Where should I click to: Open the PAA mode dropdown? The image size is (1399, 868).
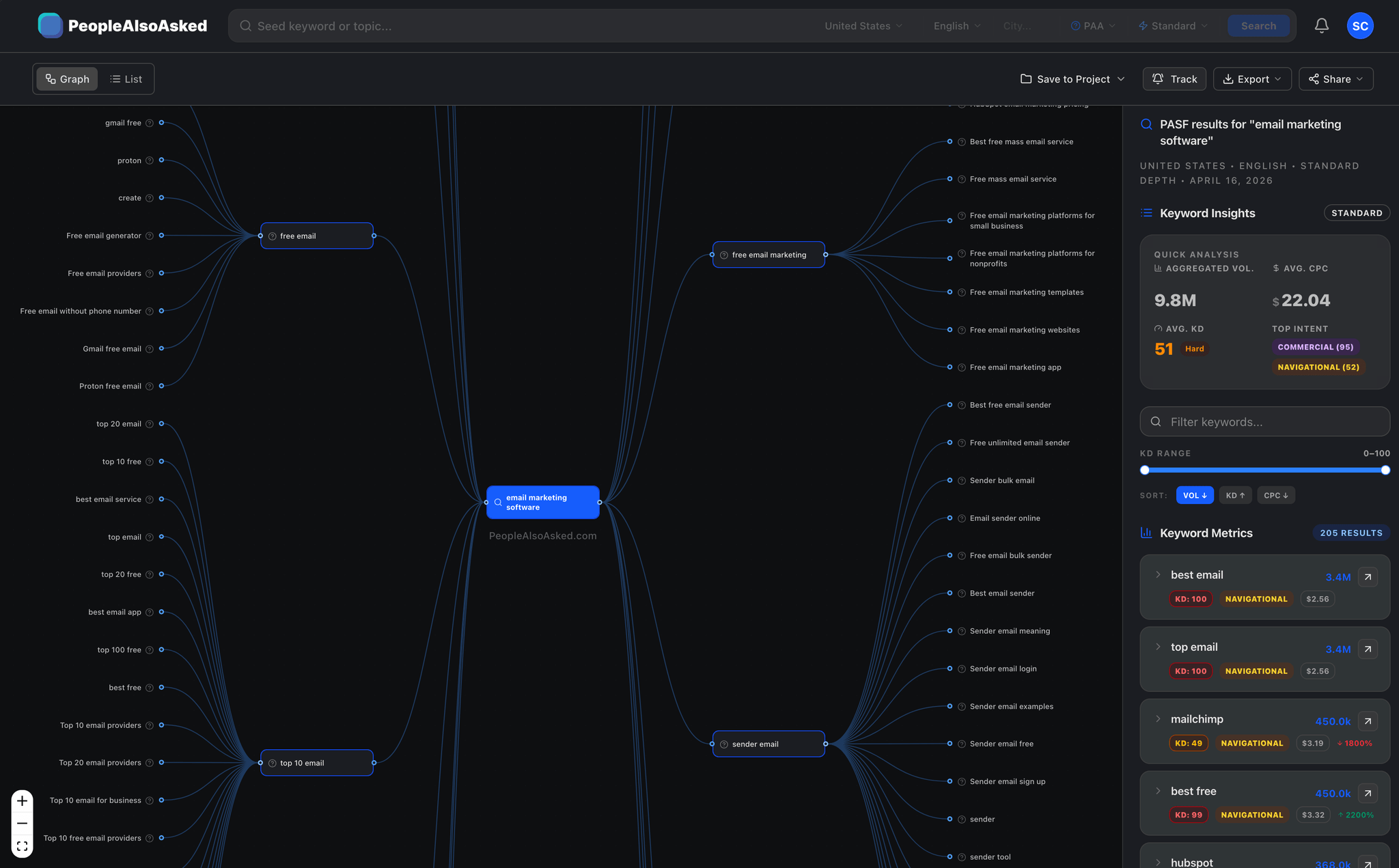click(1093, 26)
